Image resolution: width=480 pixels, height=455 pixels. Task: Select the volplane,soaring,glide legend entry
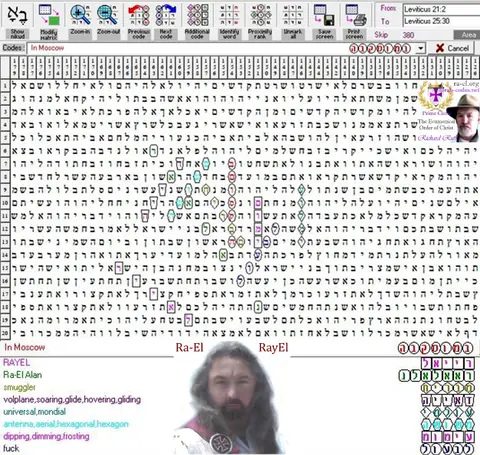click(72, 399)
